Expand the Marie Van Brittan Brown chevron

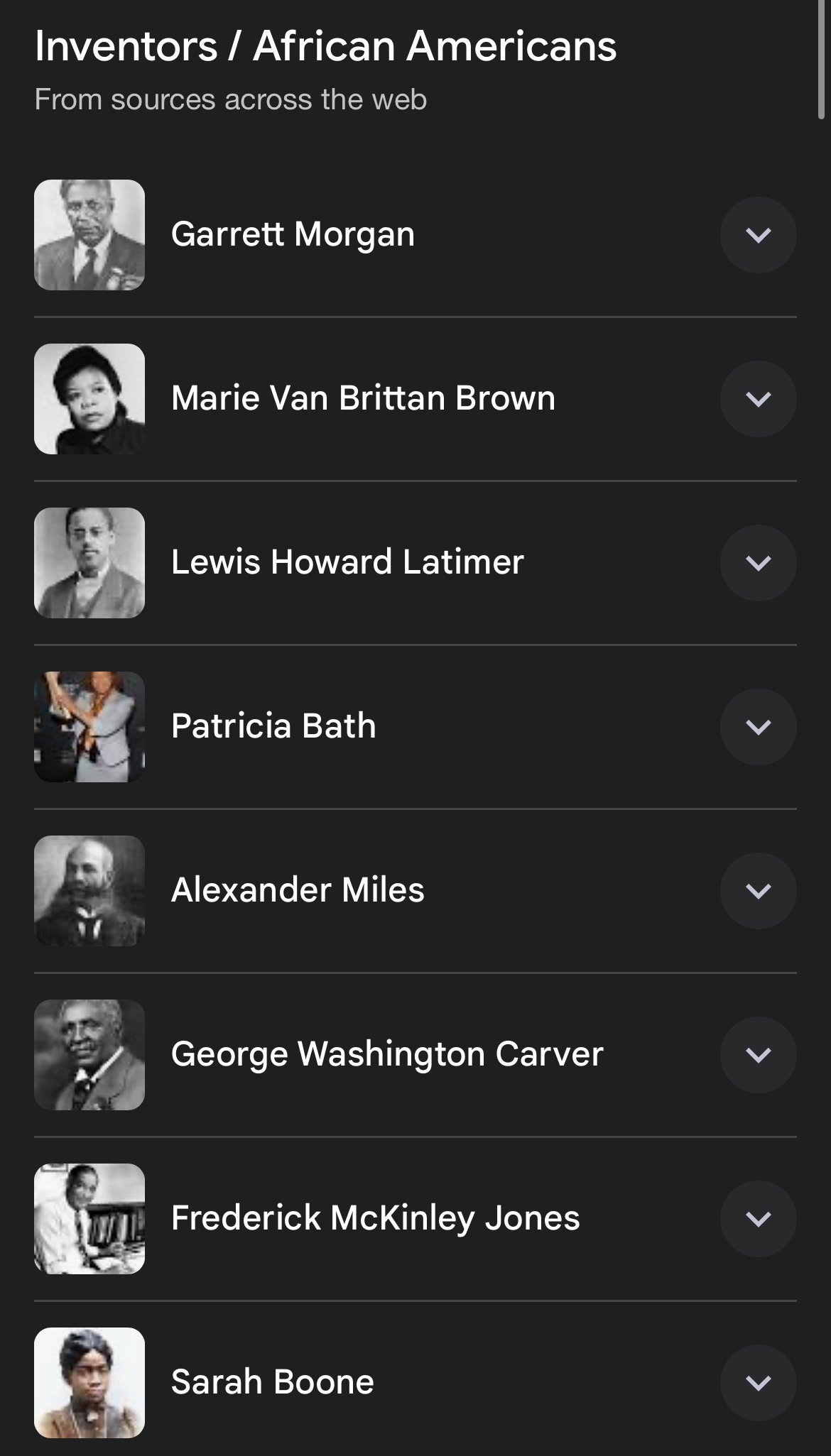[758, 399]
